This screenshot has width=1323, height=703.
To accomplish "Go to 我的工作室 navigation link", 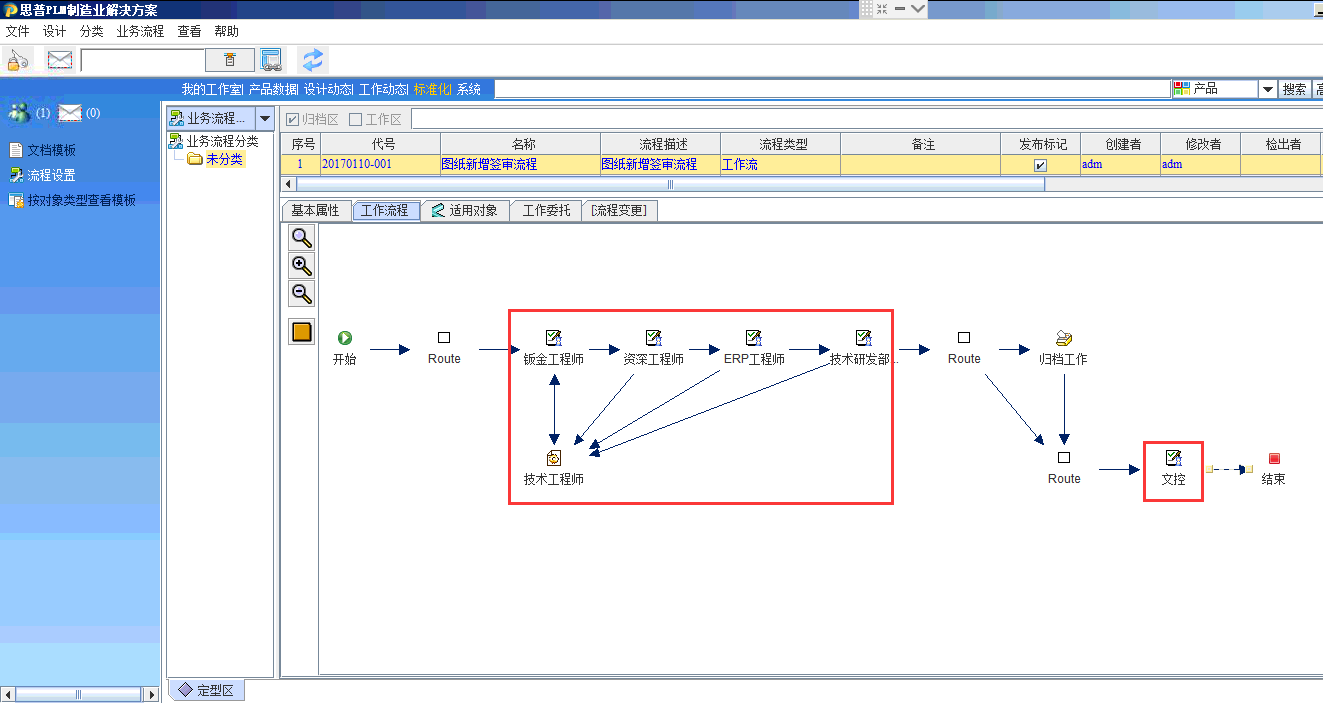I will pyautogui.click(x=211, y=89).
